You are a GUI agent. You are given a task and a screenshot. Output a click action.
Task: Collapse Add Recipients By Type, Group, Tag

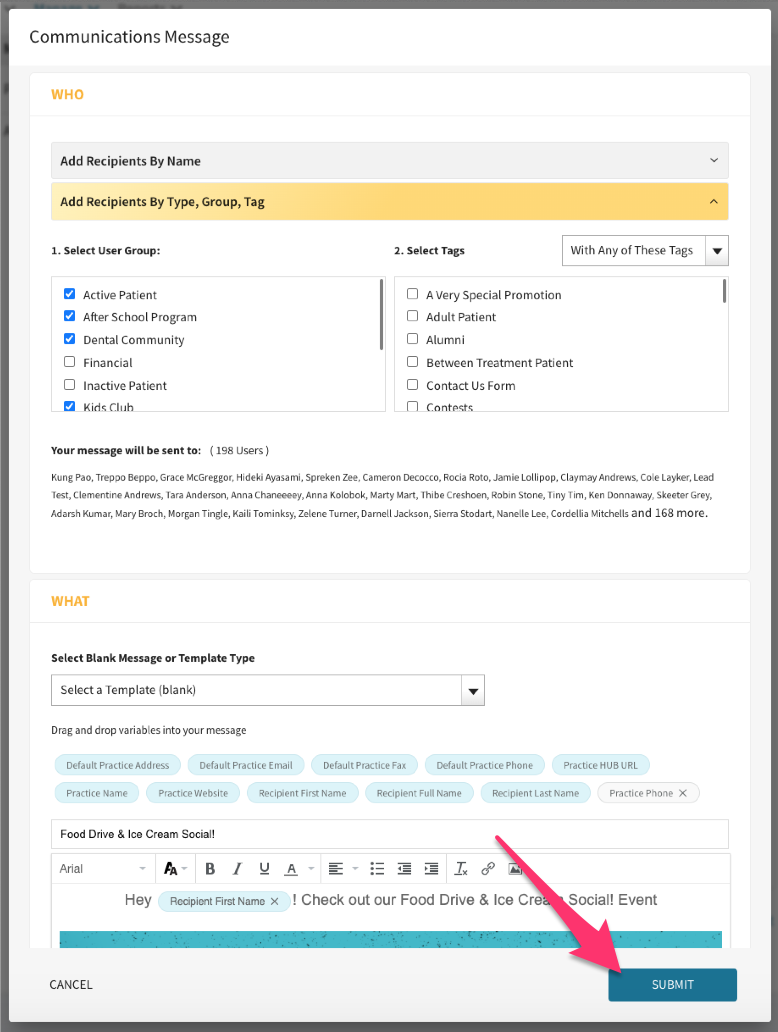pos(390,201)
